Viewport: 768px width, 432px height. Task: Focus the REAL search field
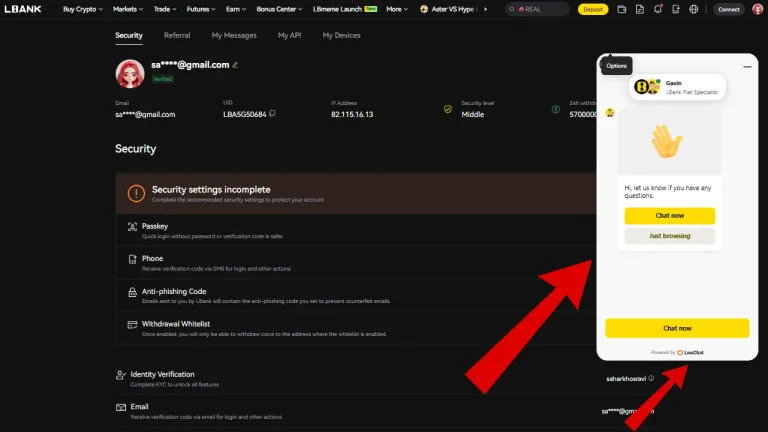[537, 9]
